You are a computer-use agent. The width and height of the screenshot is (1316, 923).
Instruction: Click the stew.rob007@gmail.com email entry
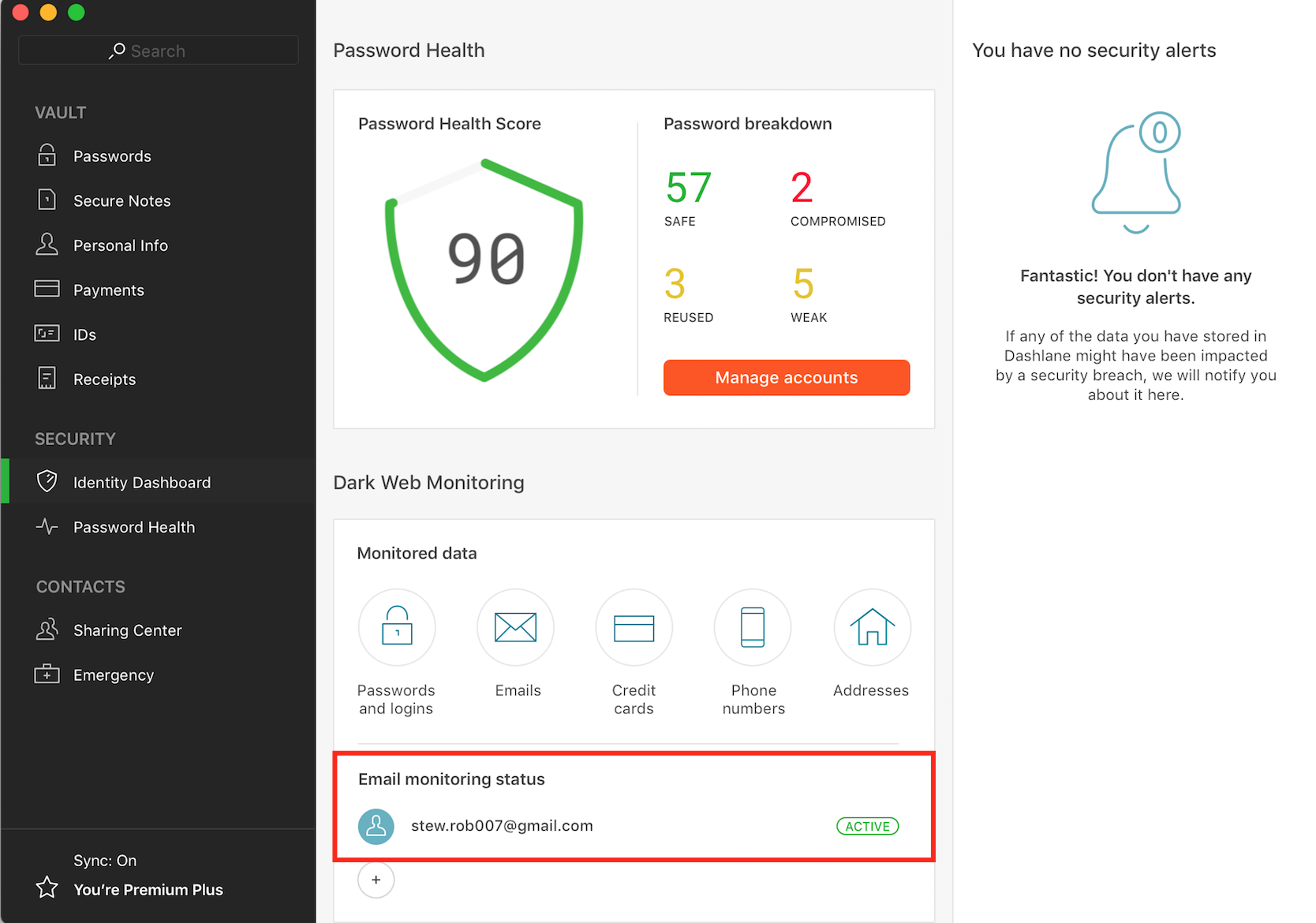(x=502, y=826)
